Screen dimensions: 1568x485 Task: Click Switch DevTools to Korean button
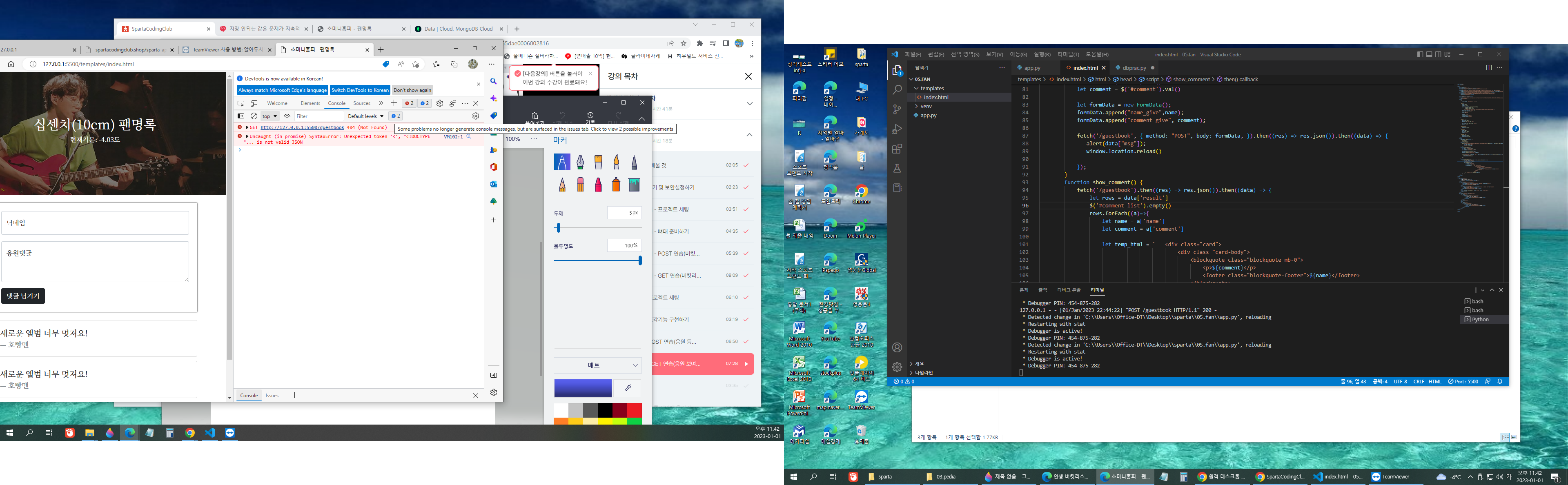pos(360,90)
